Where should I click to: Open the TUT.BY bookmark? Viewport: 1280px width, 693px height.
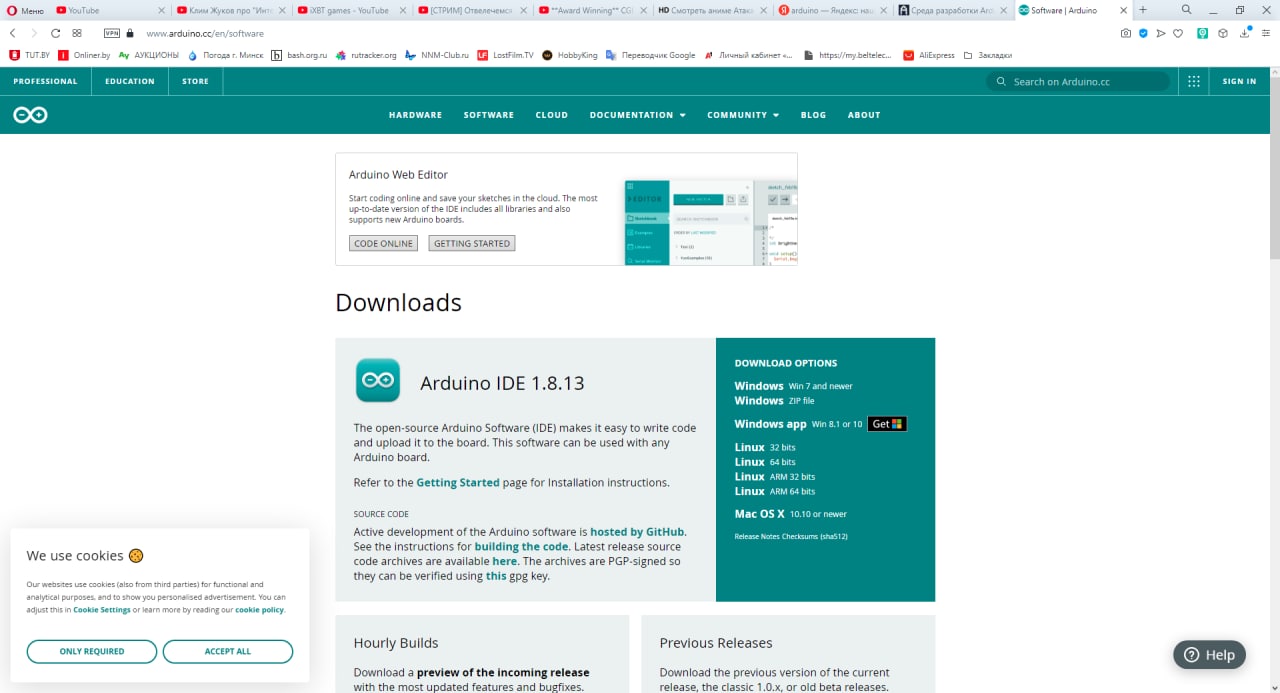click(x=29, y=55)
